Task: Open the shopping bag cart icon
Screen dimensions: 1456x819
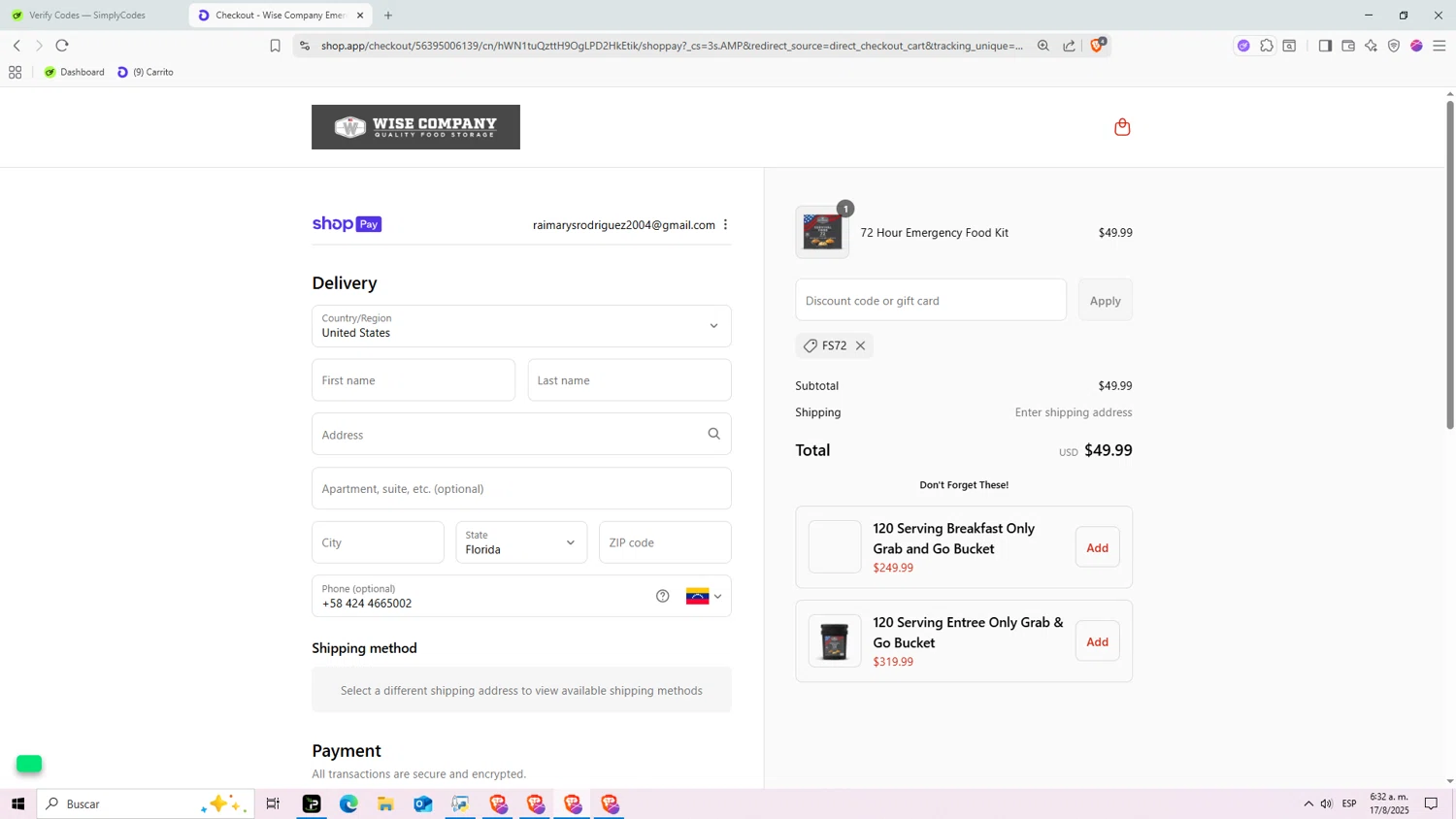Action: [1122, 127]
